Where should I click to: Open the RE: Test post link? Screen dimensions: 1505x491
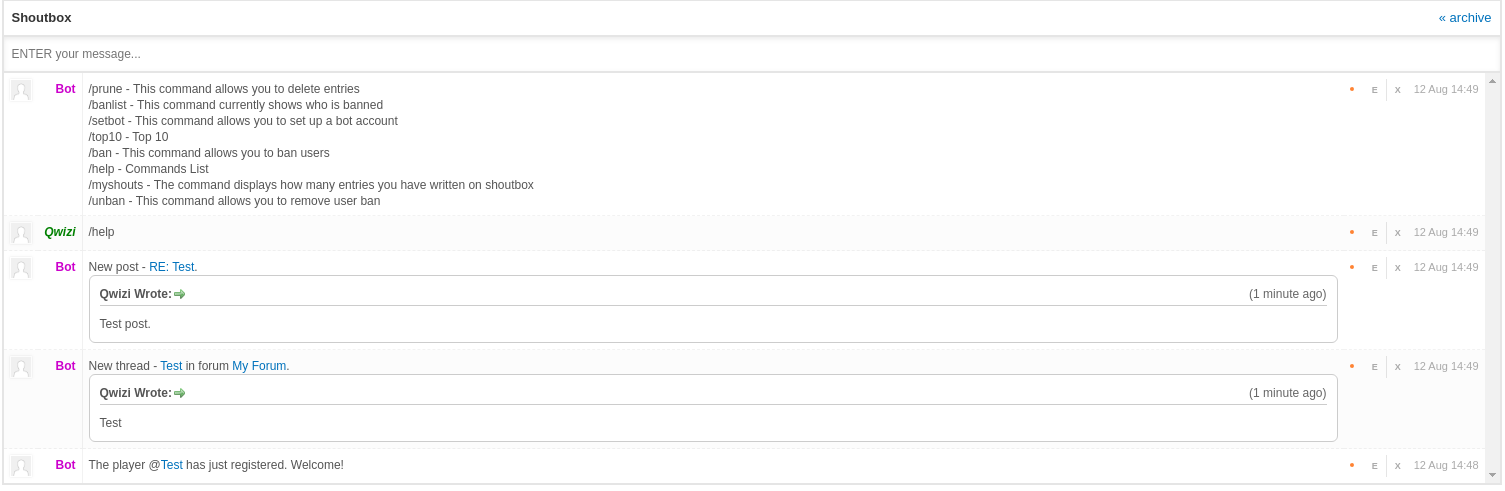tap(172, 267)
